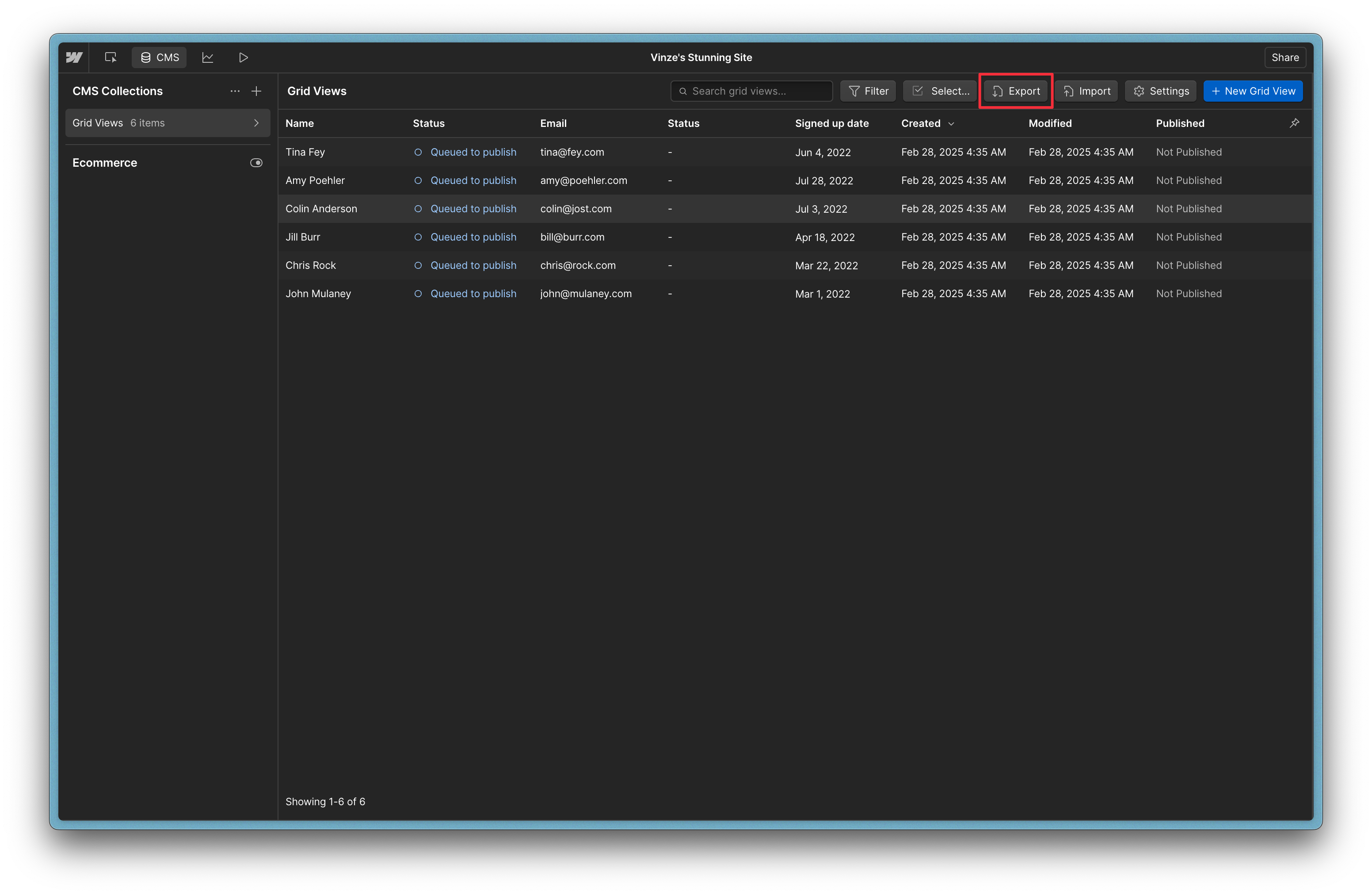Image resolution: width=1372 pixels, height=895 pixels.
Task: Click the pin columns icon
Action: coord(1294,123)
